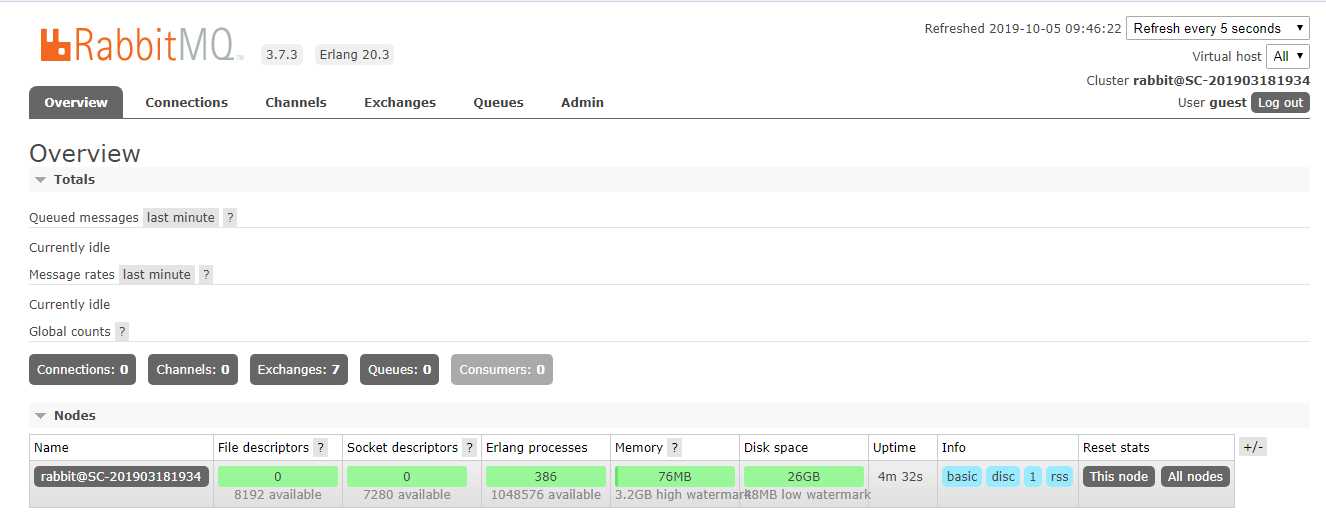Click the Overview page heading
The width and height of the screenshot is (1326, 528).
[85, 153]
